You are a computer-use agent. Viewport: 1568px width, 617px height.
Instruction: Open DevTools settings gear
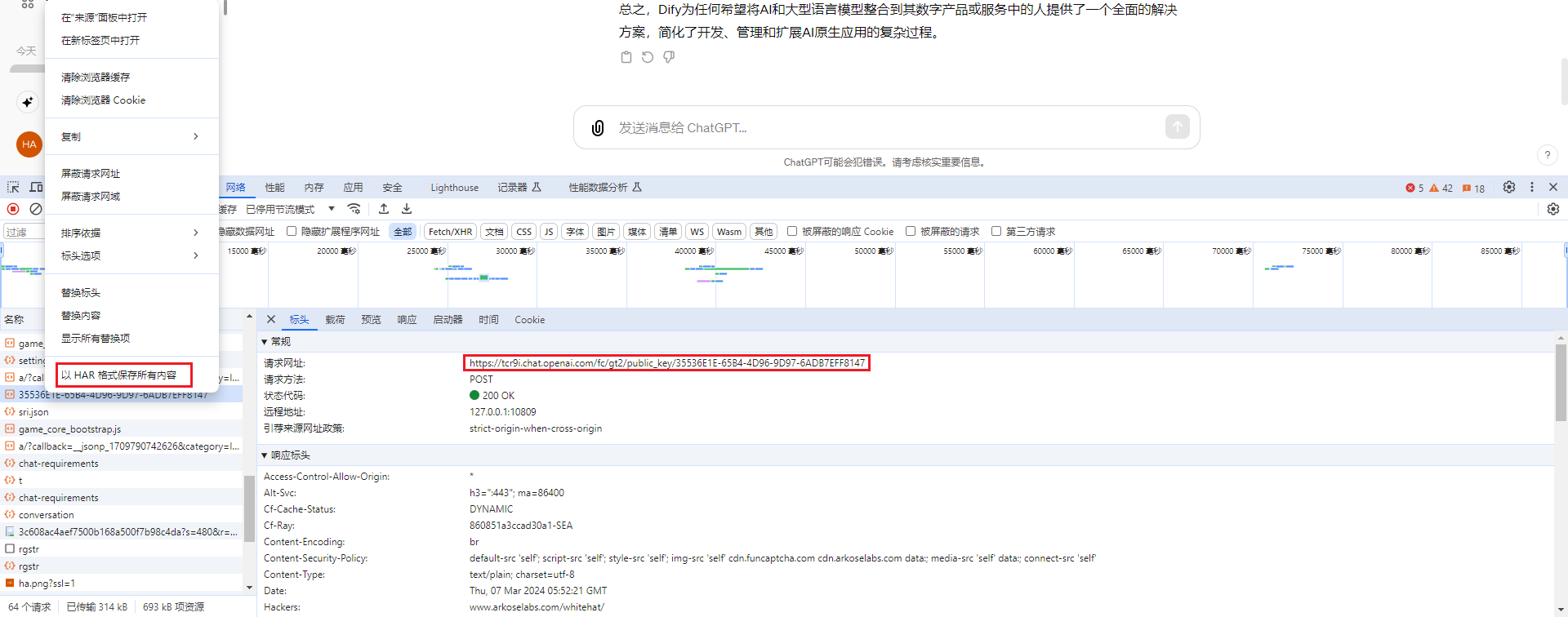pyautogui.click(x=1509, y=187)
